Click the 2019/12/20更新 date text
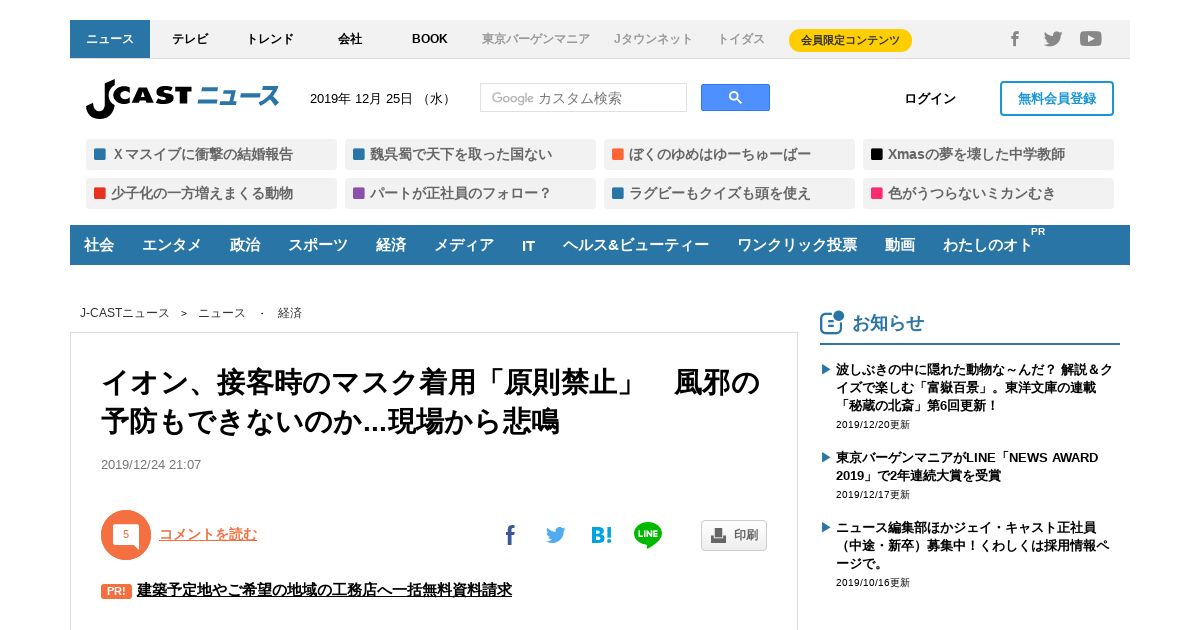Viewport: 1200px width, 630px height. (873, 425)
